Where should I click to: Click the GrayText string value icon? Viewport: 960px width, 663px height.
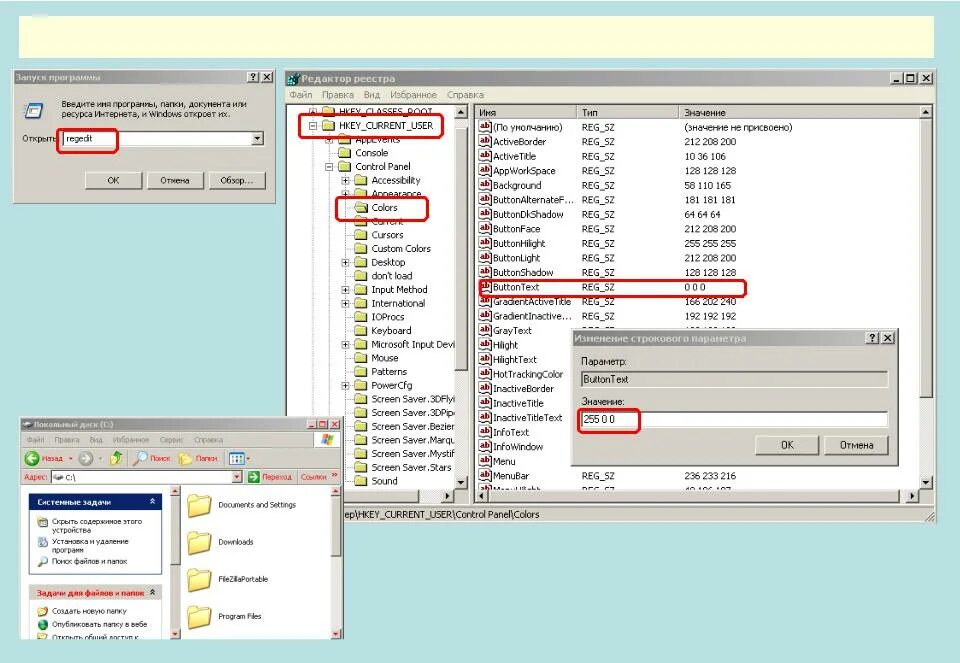coord(485,331)
